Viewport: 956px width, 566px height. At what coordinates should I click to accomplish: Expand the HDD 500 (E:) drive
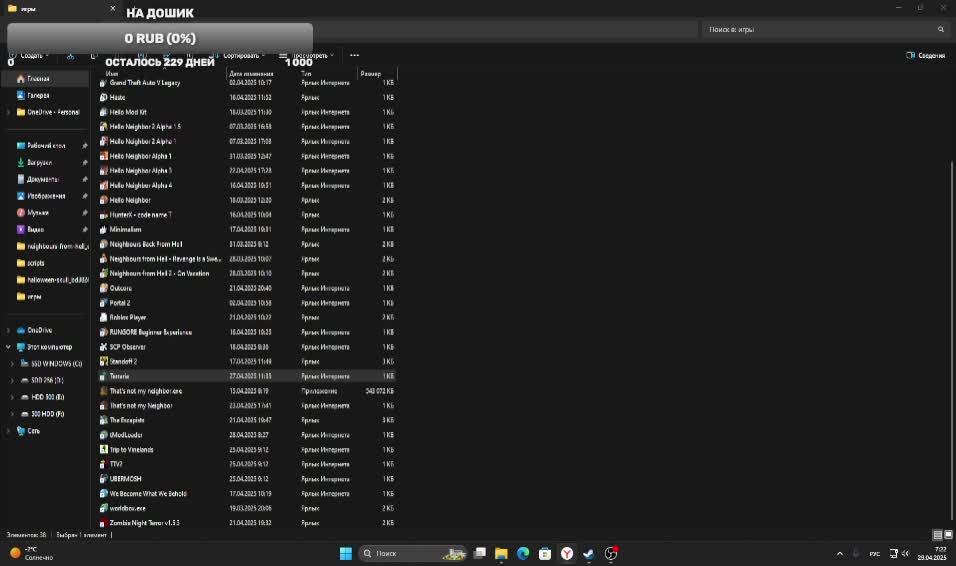[x=12, y=397]
